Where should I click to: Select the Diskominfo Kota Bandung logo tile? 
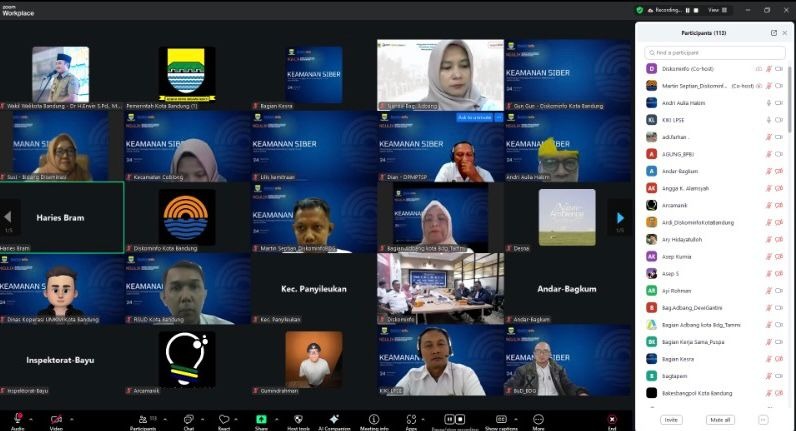(187, 217)
